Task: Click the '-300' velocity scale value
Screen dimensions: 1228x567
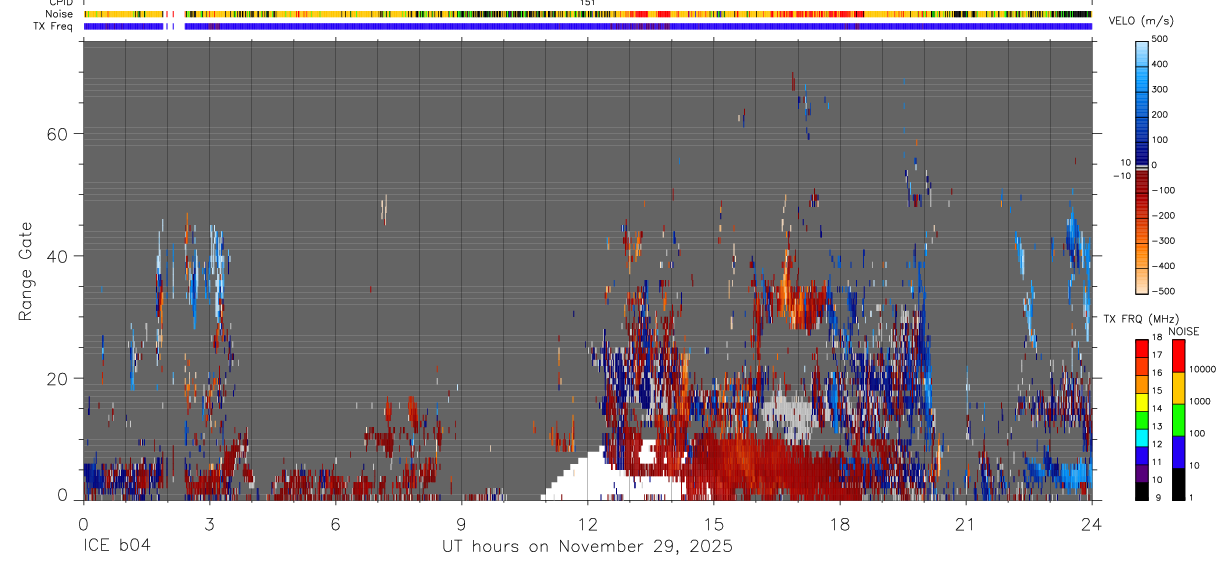Action: [1162, 241]
